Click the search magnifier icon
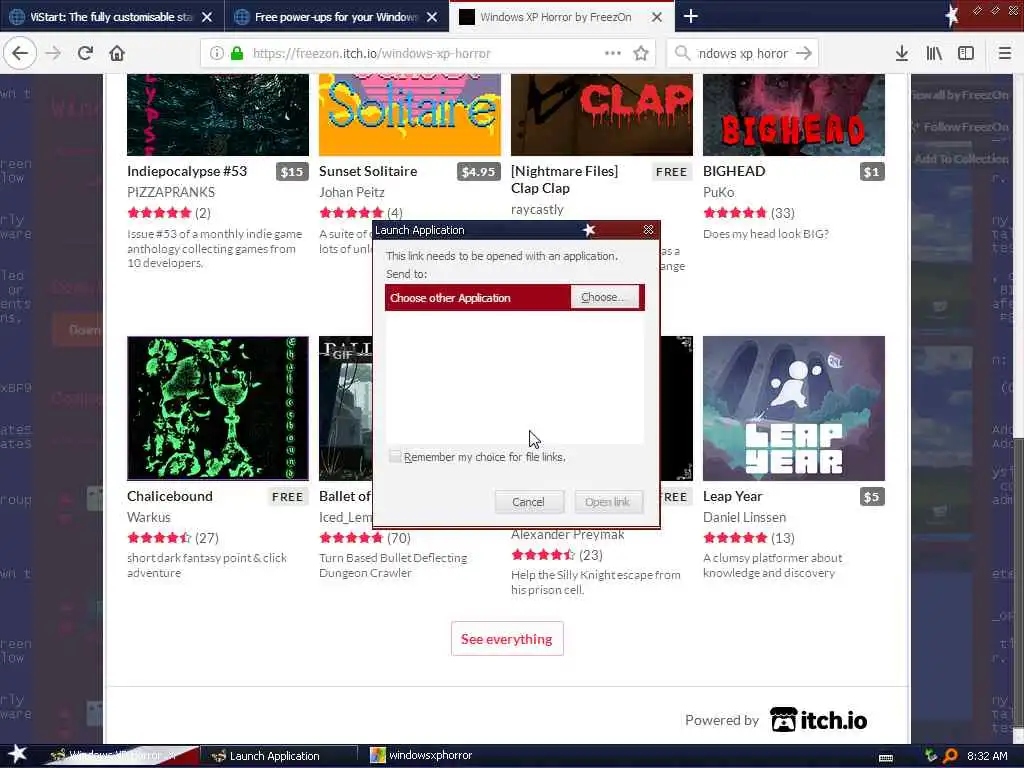This screenshot has height=768, width=1024. pyautogui.click(x=682, y=54)
